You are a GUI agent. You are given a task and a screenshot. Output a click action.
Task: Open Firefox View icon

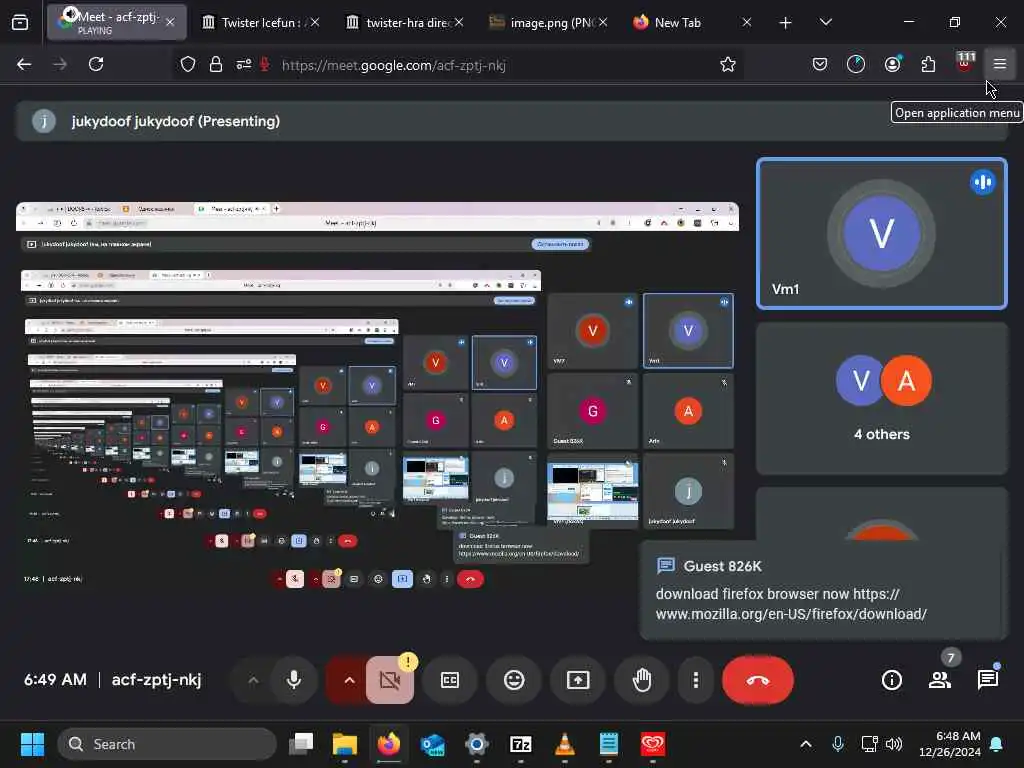click(20, 23)
